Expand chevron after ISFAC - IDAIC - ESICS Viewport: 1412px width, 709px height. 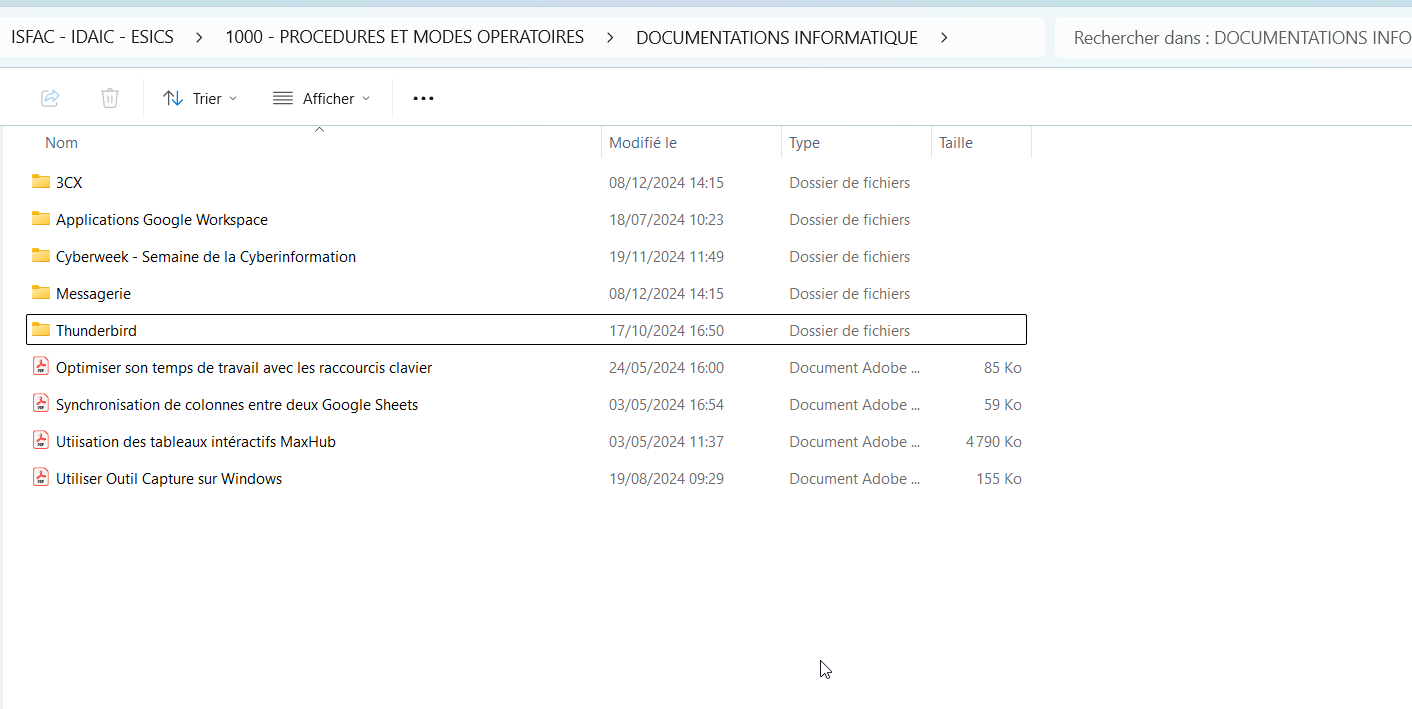[200, 38]
